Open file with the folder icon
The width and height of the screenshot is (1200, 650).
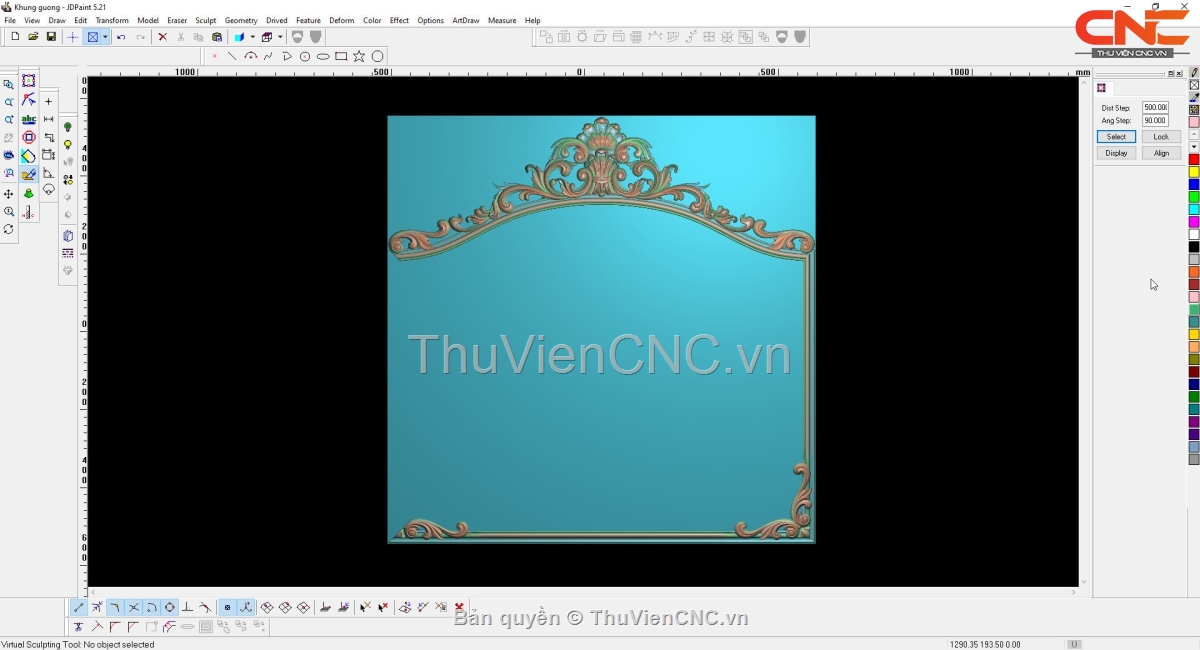point(33,37)
